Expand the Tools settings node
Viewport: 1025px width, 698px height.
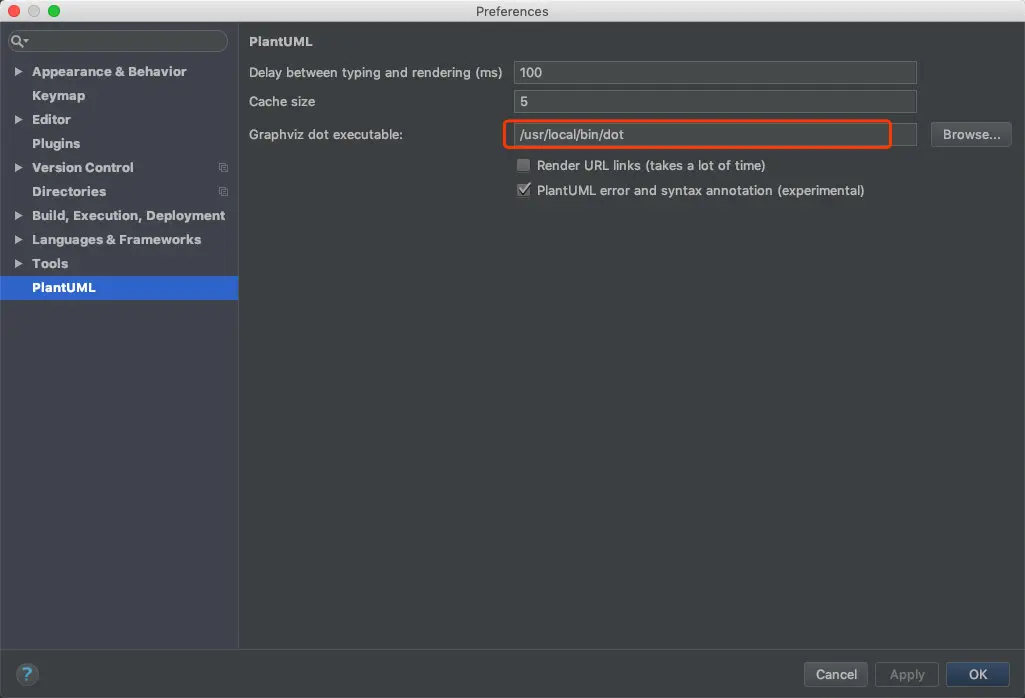18,263
